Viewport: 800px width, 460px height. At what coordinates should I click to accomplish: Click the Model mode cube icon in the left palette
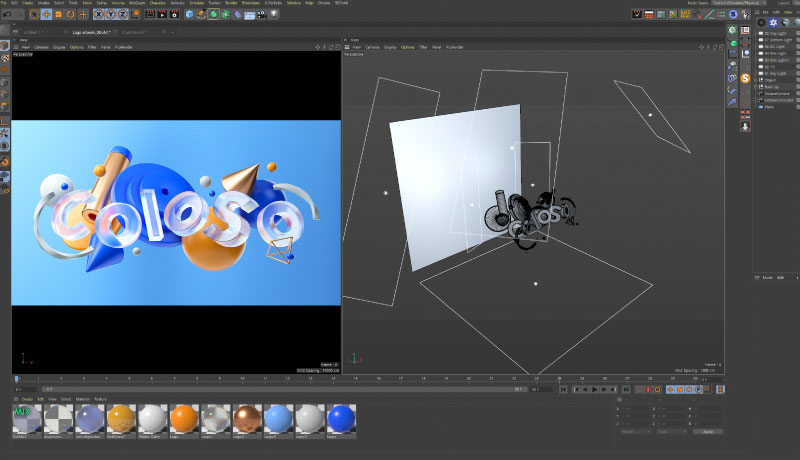pyautogui.click(x=5, y=45)
